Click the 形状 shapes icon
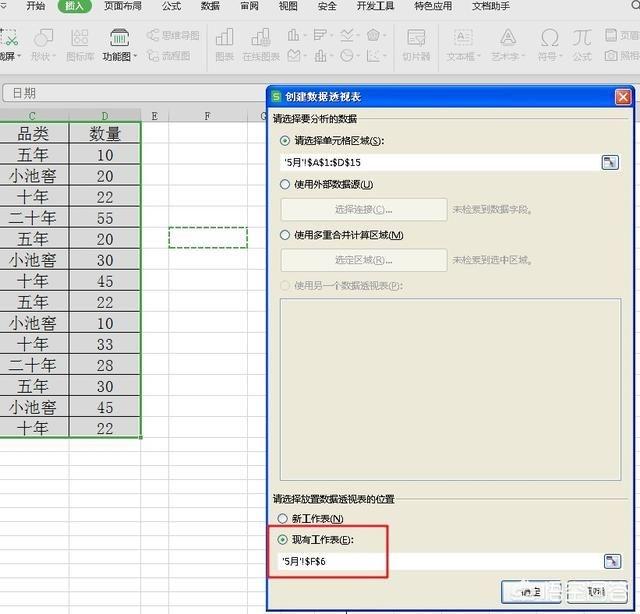This screenshot has width=640, height=614. pyautogui.click(x=43, y=38)
